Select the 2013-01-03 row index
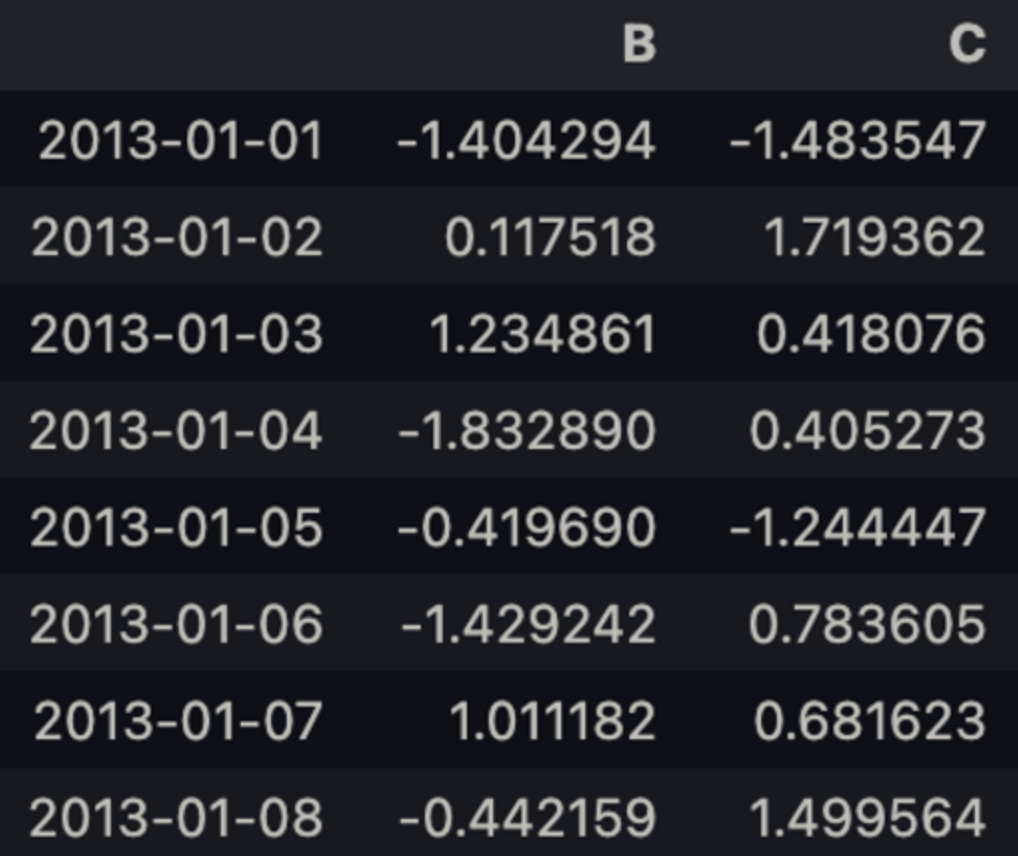 pyautogui.click(x=177, y=334)
